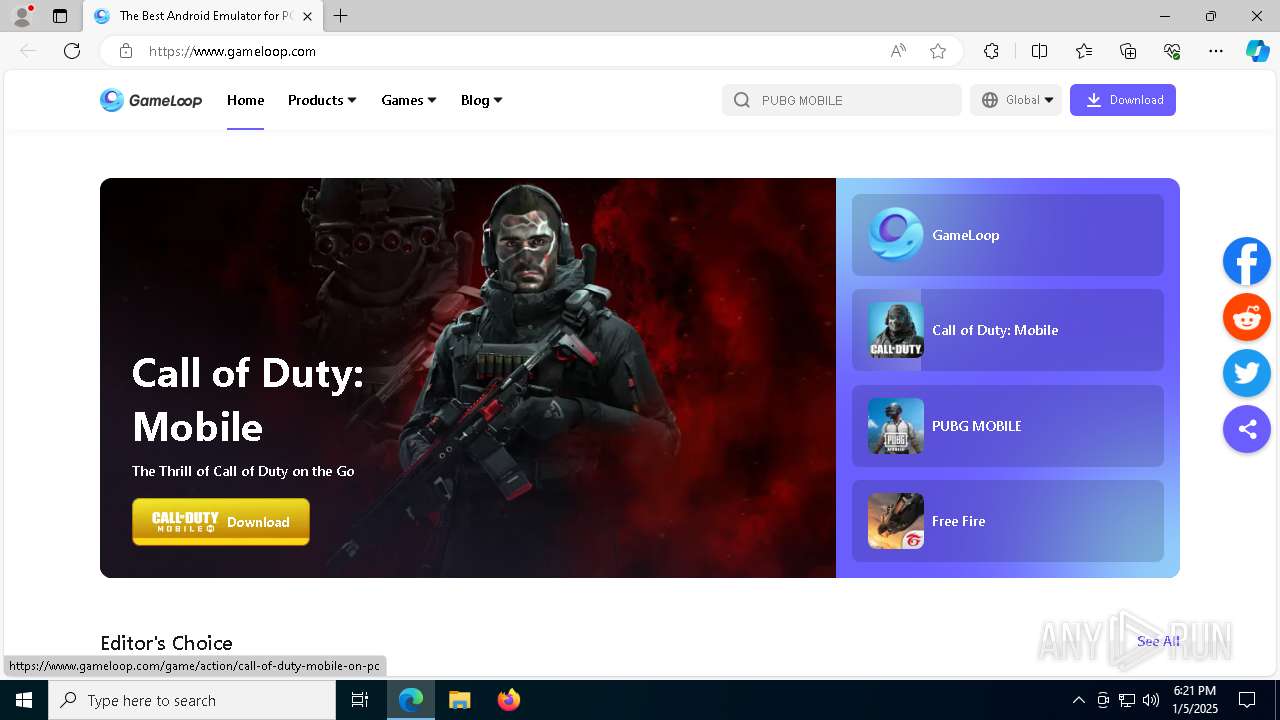1280x720 pixels.
Task: Click the search magnifier icon
Action: coord(741,100)
